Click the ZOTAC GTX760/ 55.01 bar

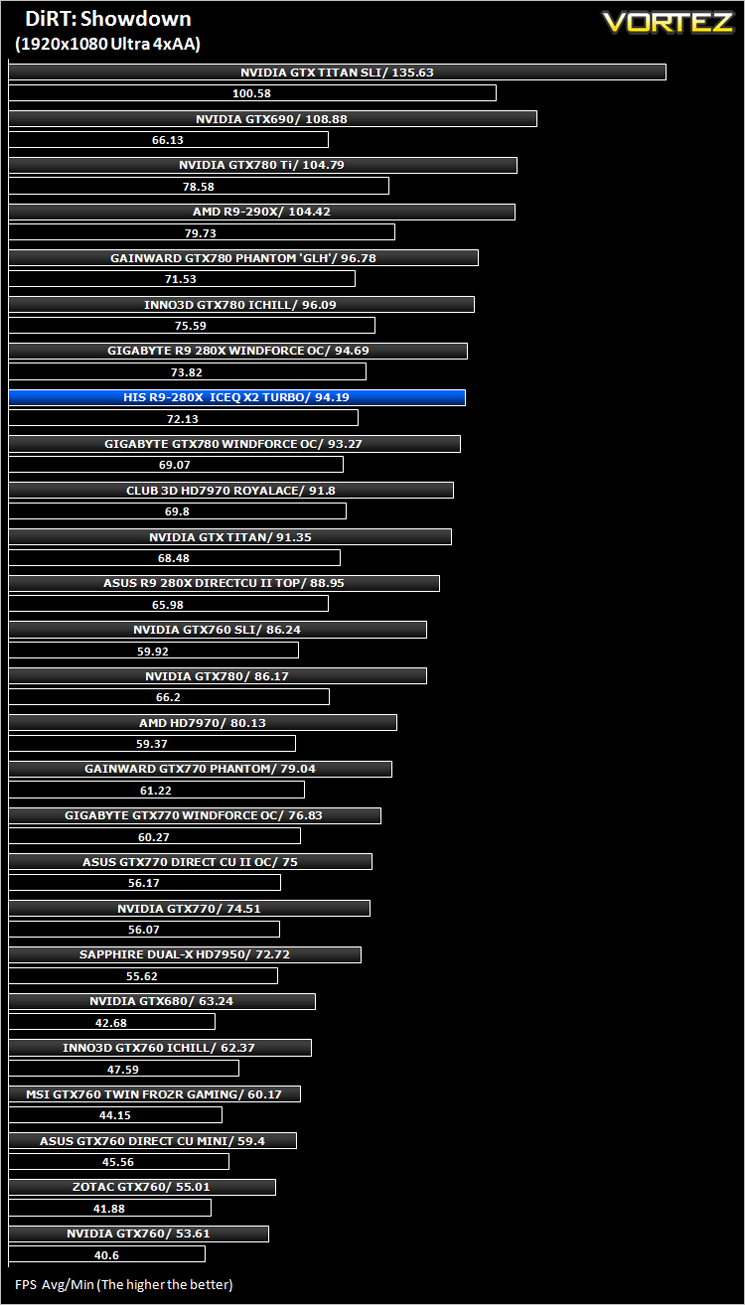point(142,1188)
